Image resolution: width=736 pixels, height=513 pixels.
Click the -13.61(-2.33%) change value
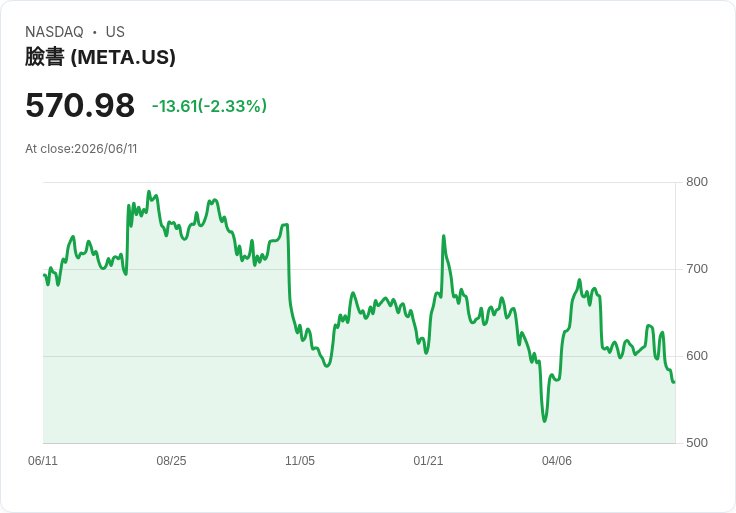pyautogui.click(x=209, y=106)
